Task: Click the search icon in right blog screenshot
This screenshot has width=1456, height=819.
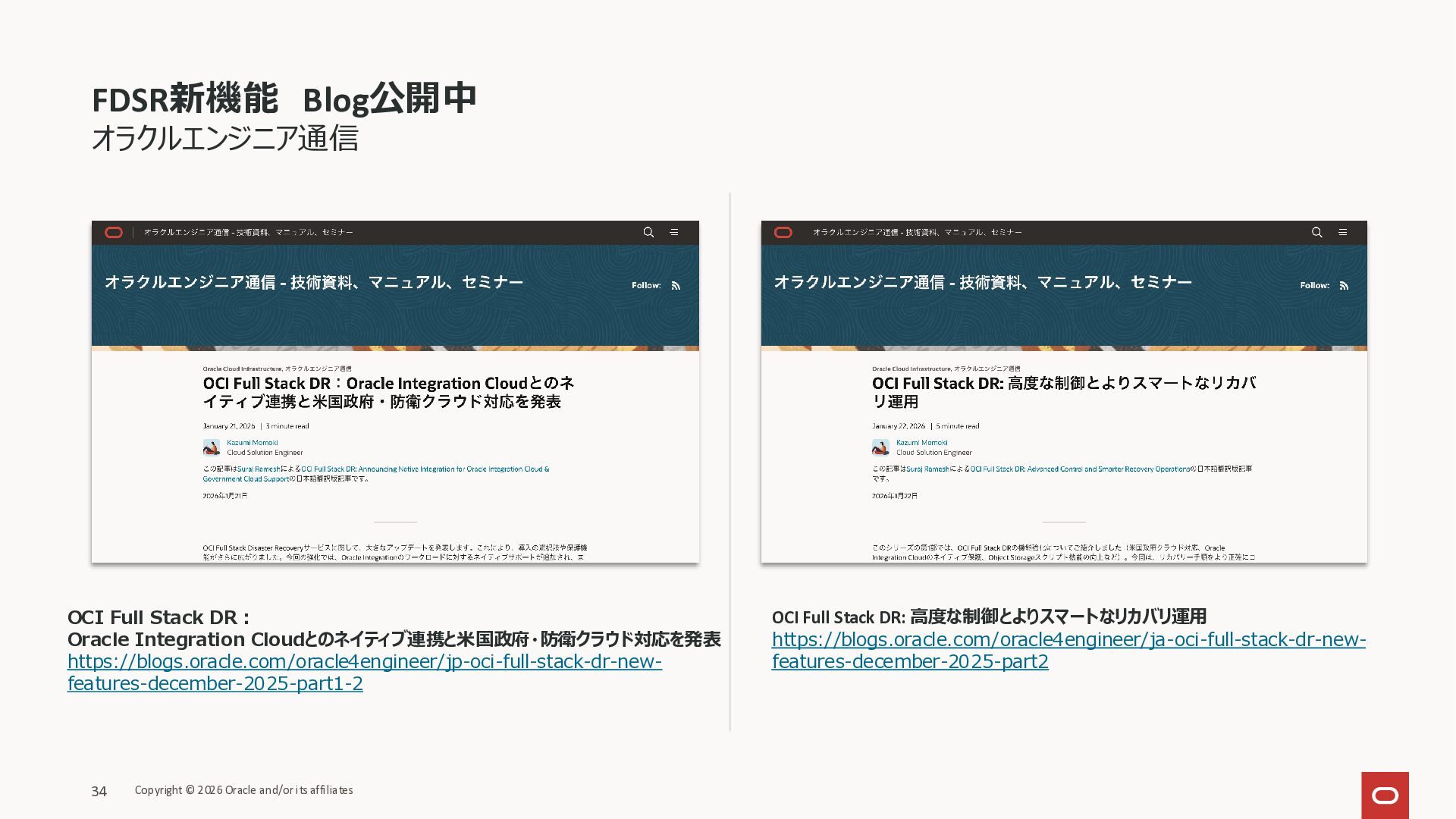Action: pos(1317,233)
